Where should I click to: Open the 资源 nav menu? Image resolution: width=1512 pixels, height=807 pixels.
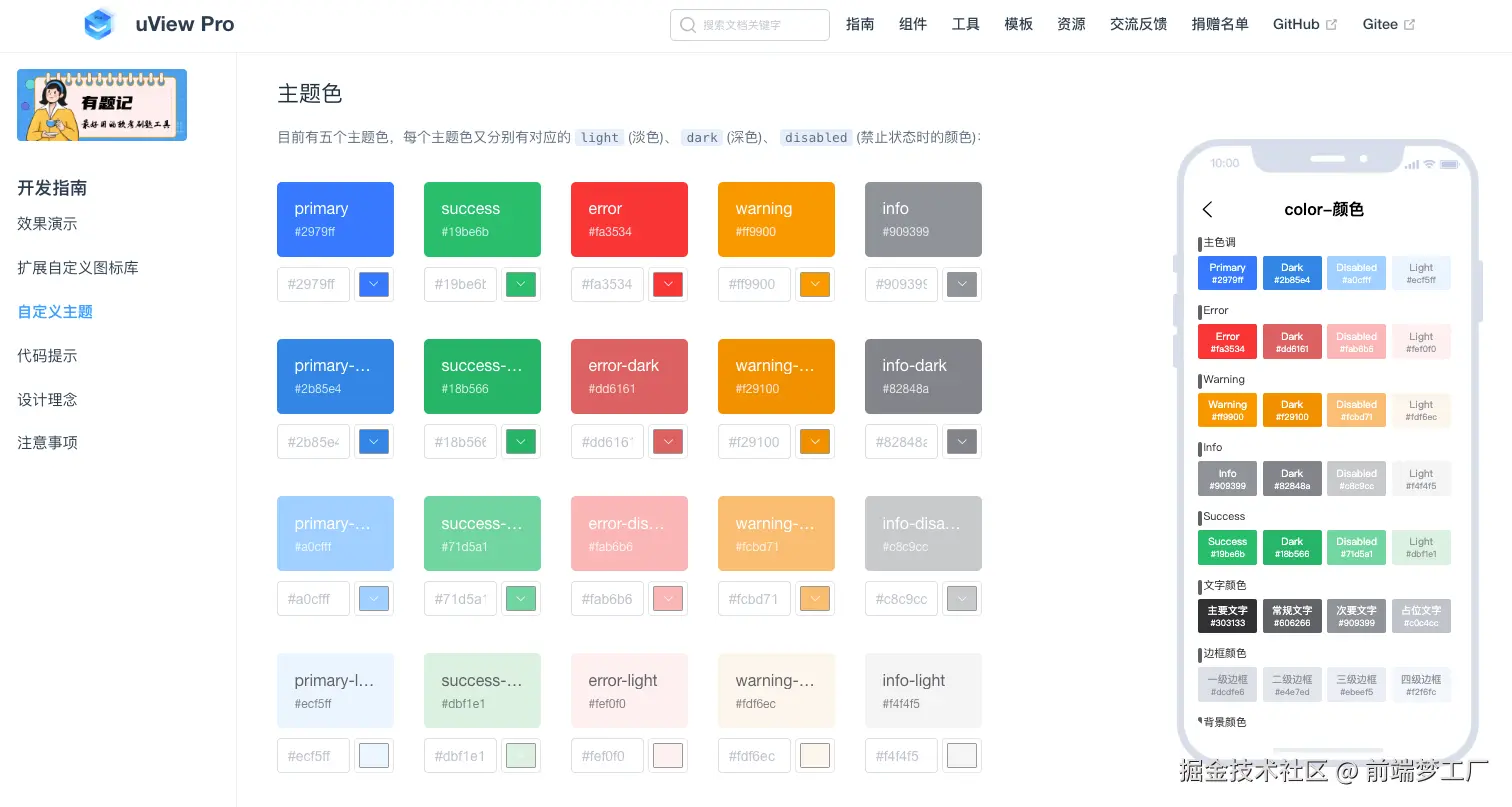1071,24
